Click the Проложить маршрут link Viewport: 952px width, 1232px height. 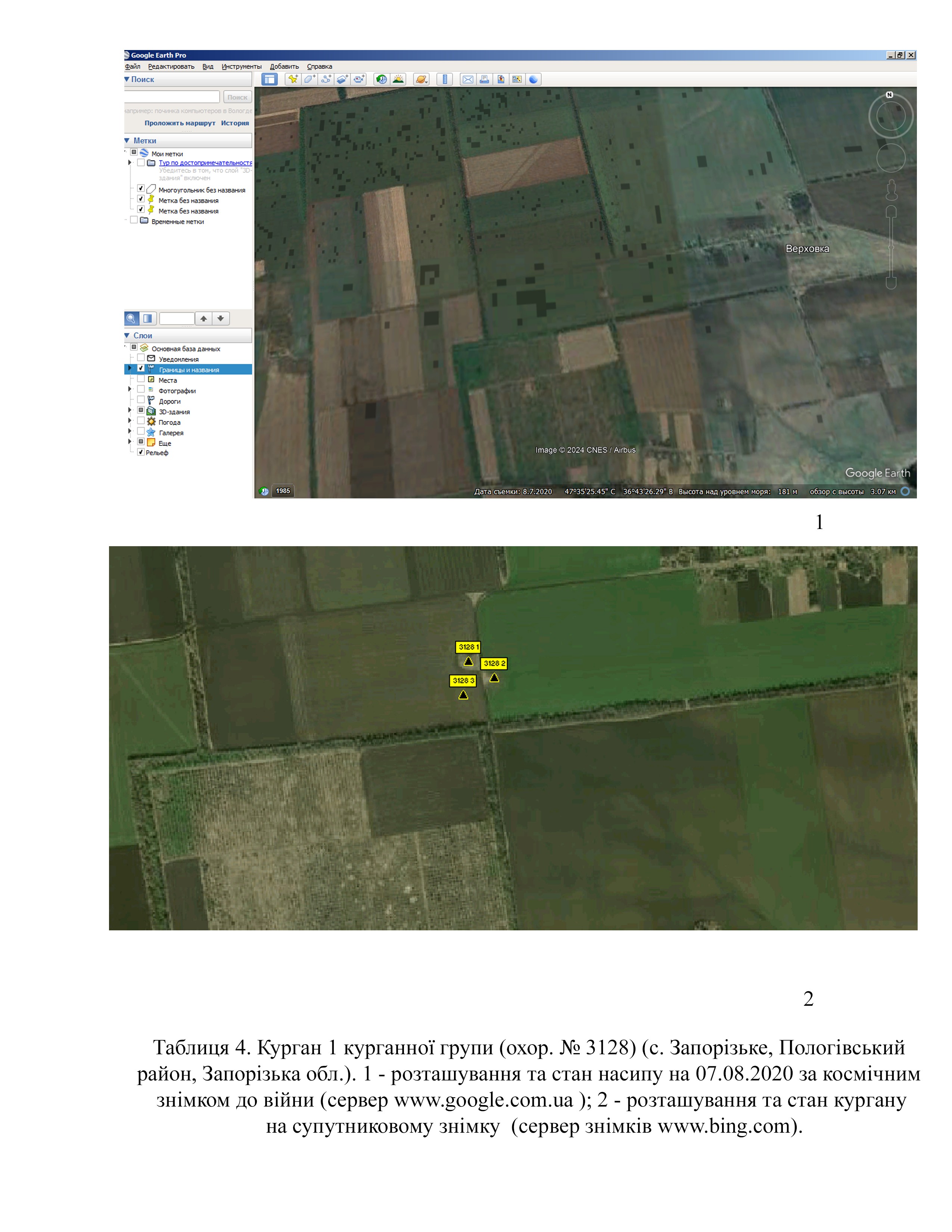point(179,123)
